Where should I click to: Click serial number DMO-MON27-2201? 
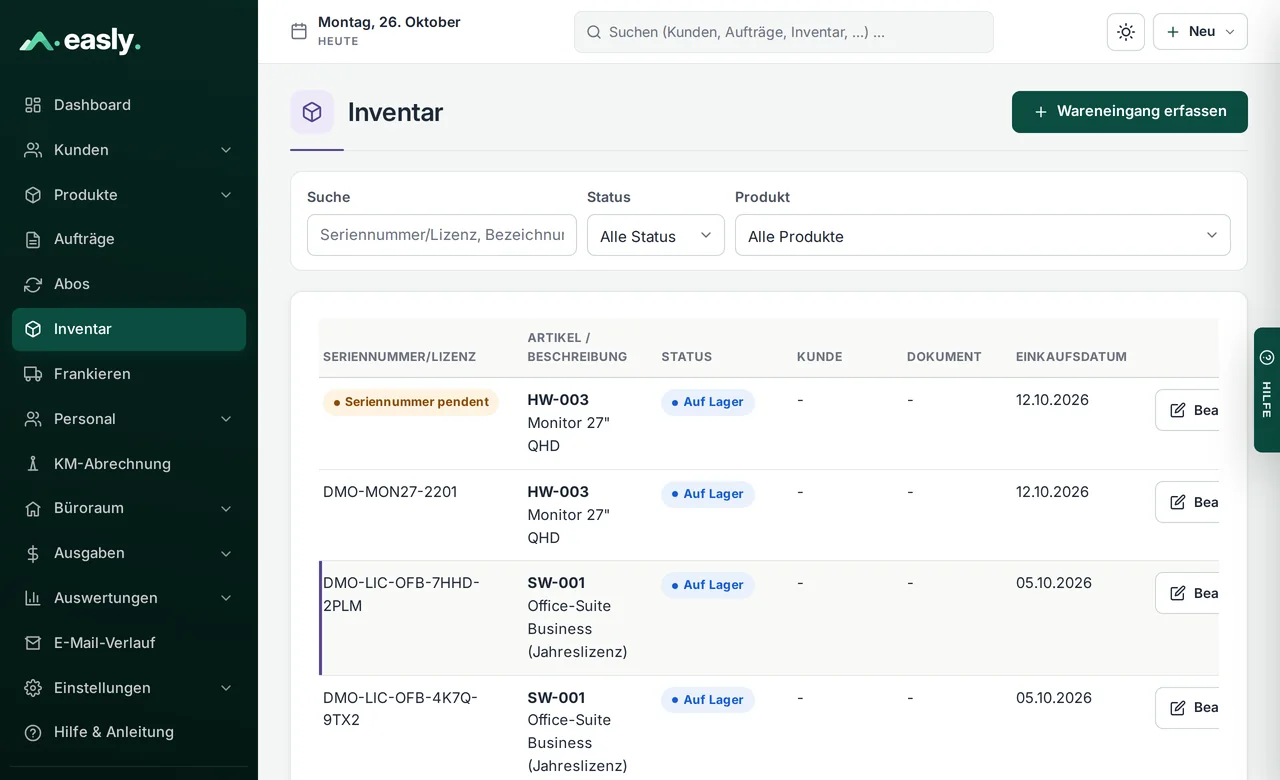(x=390, y=492)
